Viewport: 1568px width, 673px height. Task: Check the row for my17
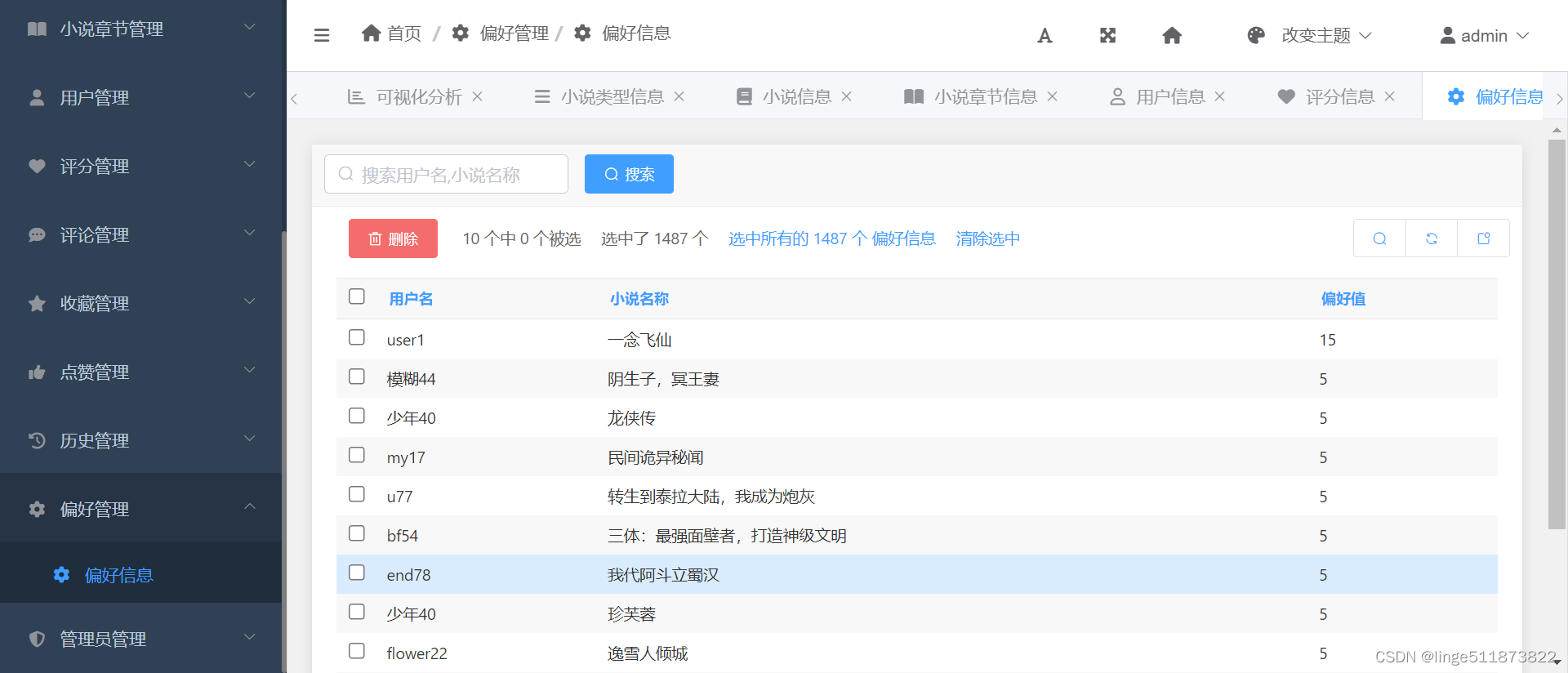[357, 455]
